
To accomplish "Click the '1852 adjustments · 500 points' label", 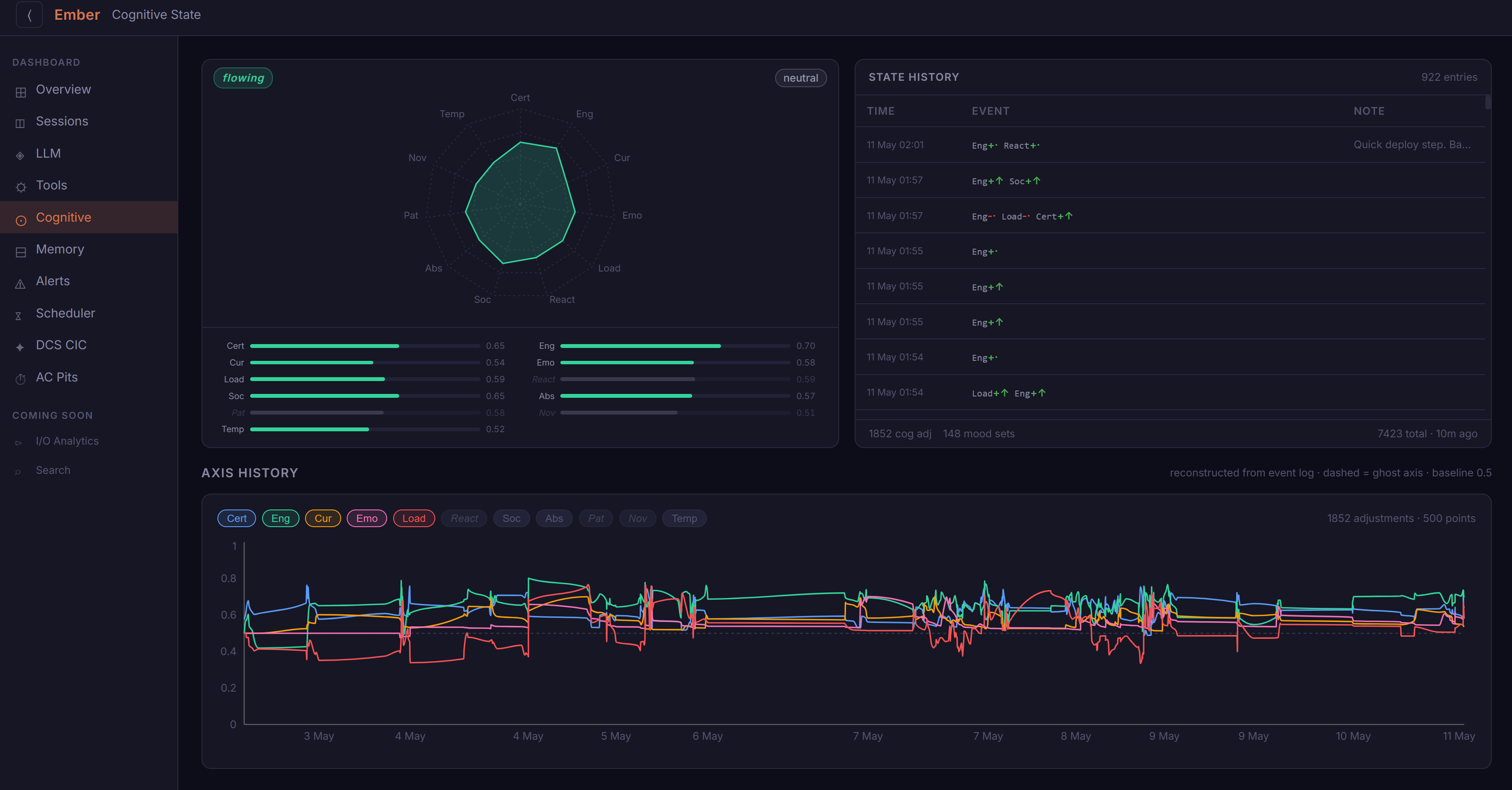I will [1401, 518].
